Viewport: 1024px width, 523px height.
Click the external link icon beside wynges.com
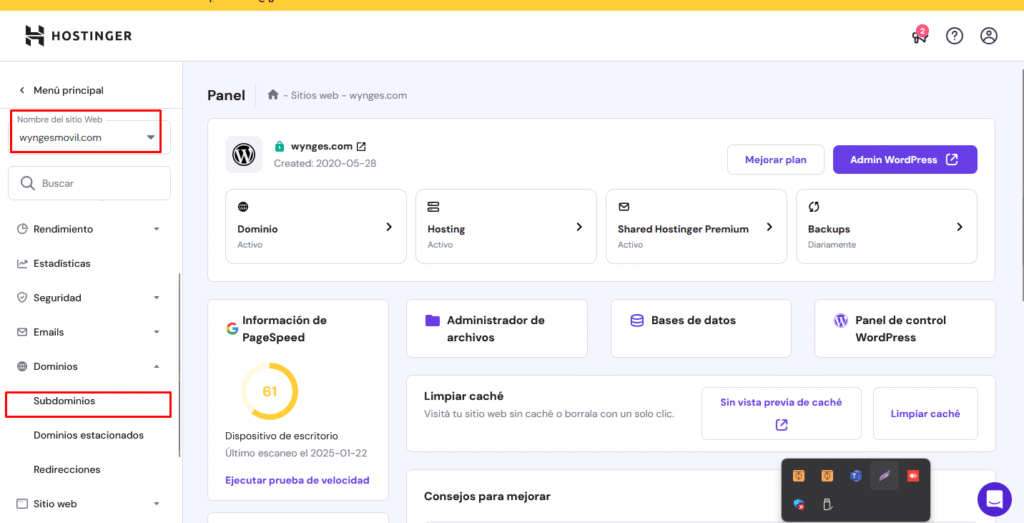361,146
